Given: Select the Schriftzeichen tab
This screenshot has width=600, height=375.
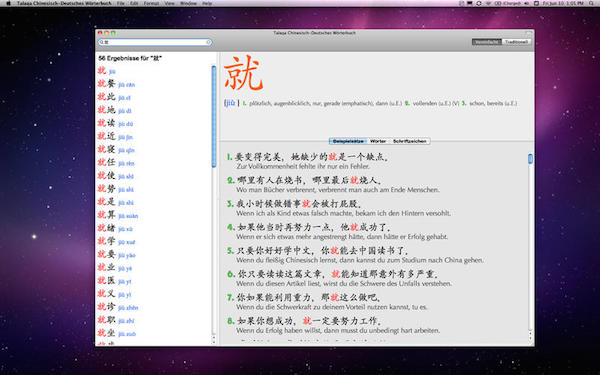Looking at the screenshot, I should point(409,141).
